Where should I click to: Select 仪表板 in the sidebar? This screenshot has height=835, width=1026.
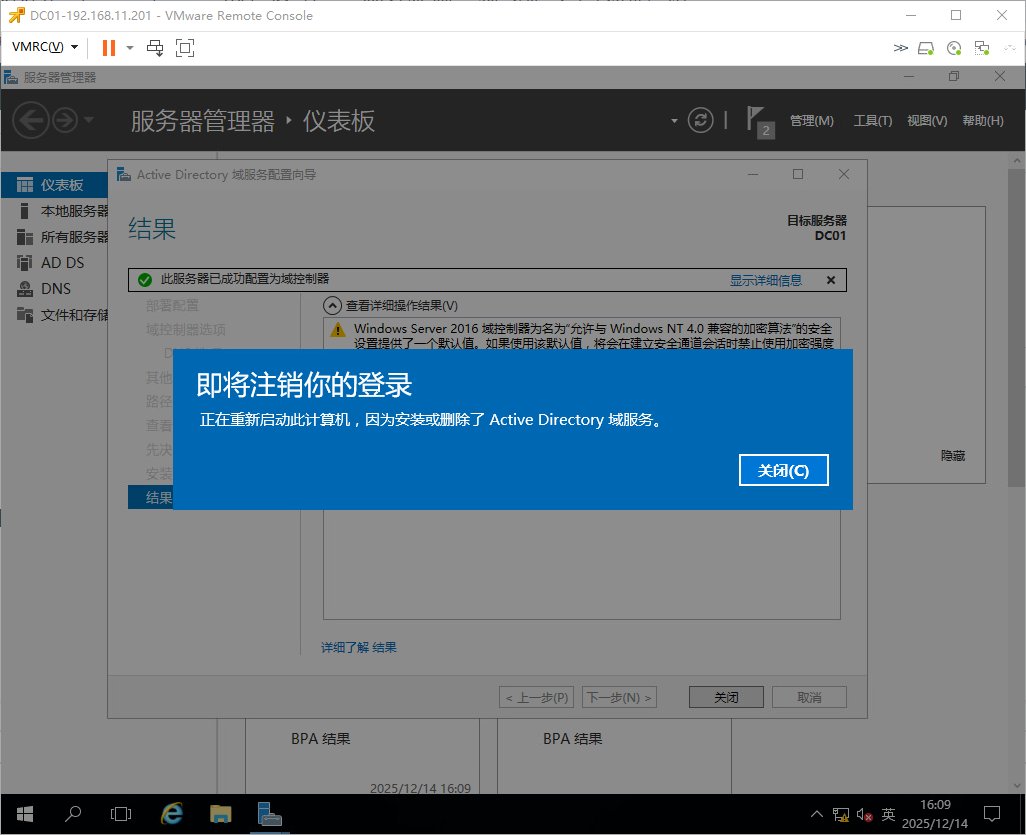[54, 185]
